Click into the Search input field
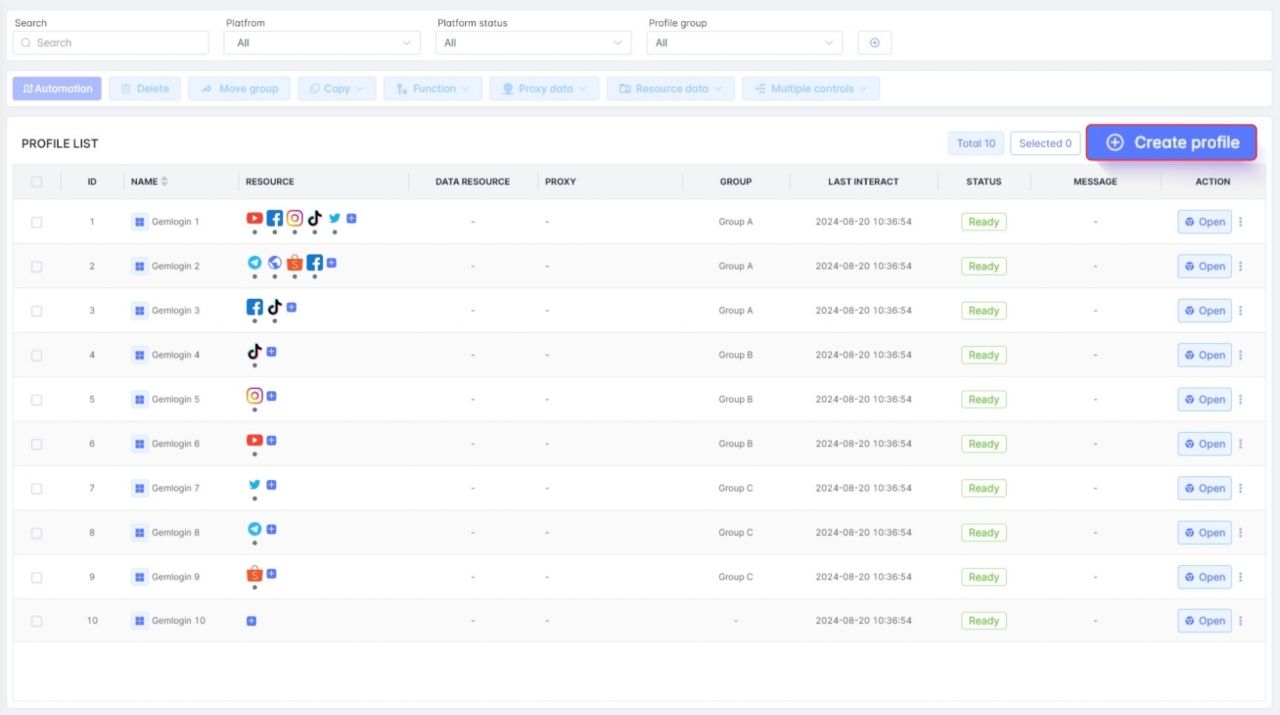This screenshot has height=715, width=1280. pyautogui.click(x=111, y=43)
